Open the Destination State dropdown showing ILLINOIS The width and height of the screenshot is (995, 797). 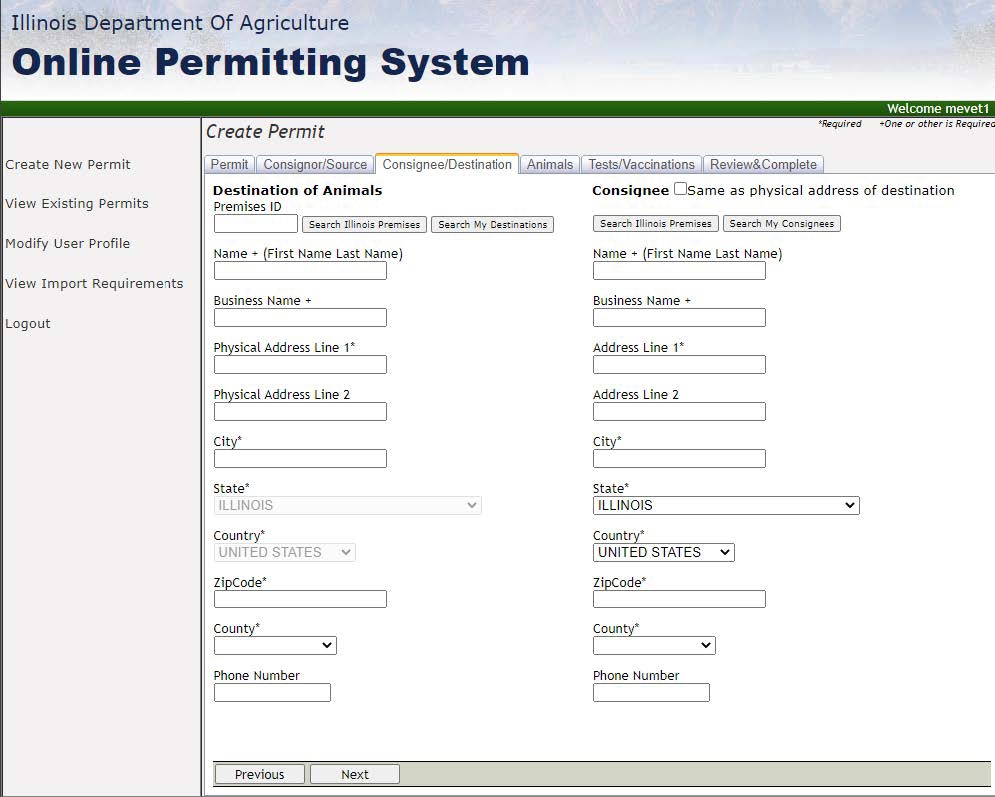click(347, 505)
